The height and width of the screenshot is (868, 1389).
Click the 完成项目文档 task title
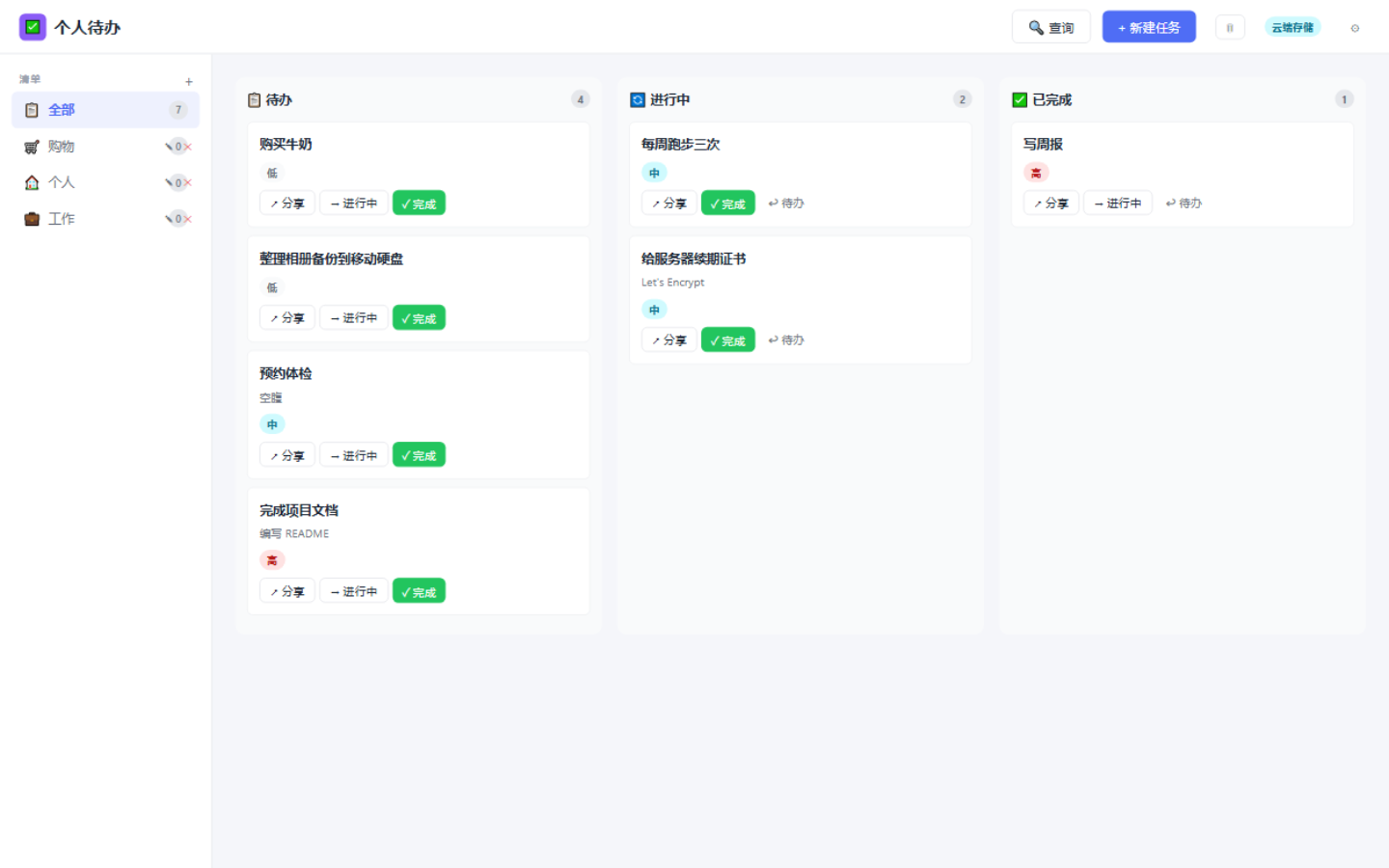click(x=299, y=510)
